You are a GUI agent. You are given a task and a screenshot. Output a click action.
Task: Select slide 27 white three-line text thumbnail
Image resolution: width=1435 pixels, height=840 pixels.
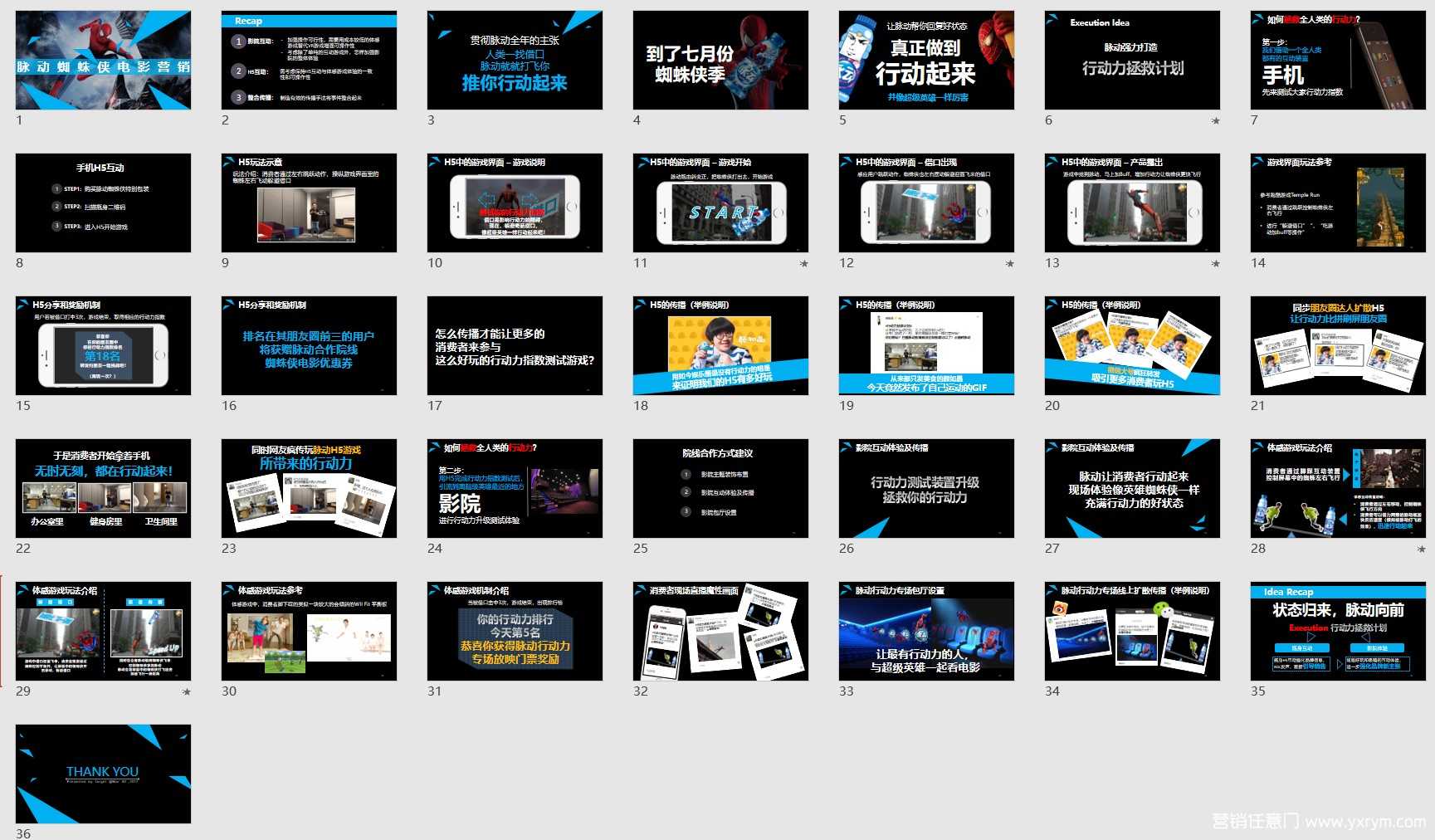1132,488
